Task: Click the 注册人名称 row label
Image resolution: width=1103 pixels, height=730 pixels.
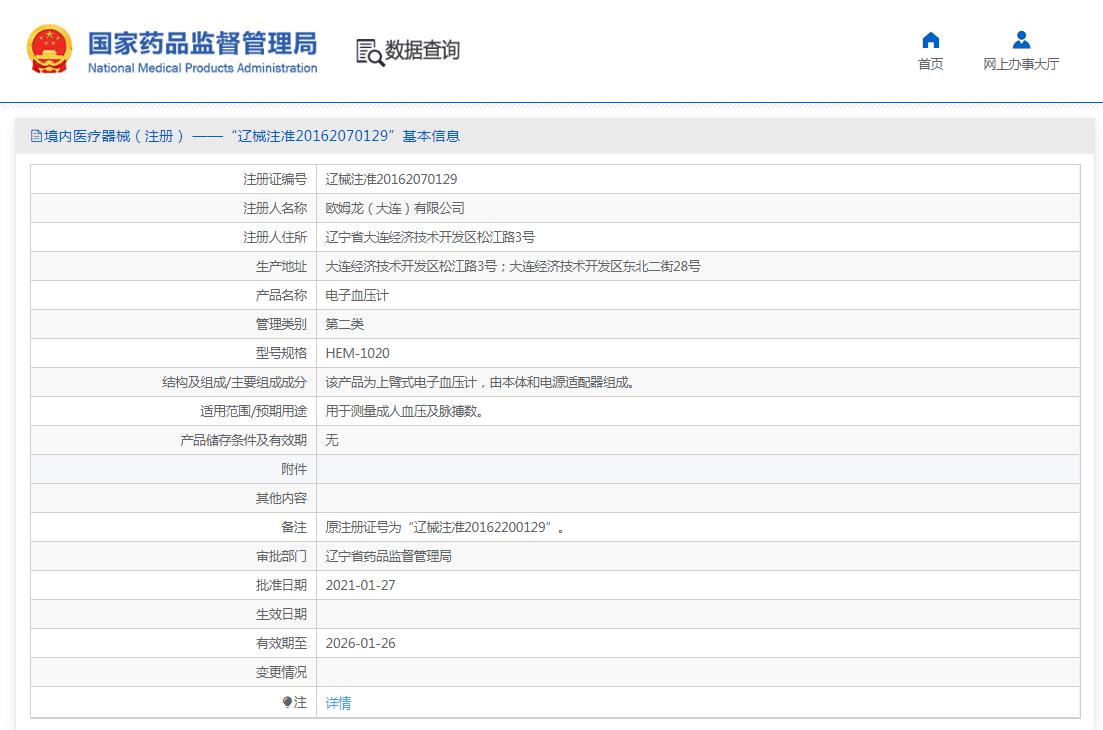Action: coord(275,208)
